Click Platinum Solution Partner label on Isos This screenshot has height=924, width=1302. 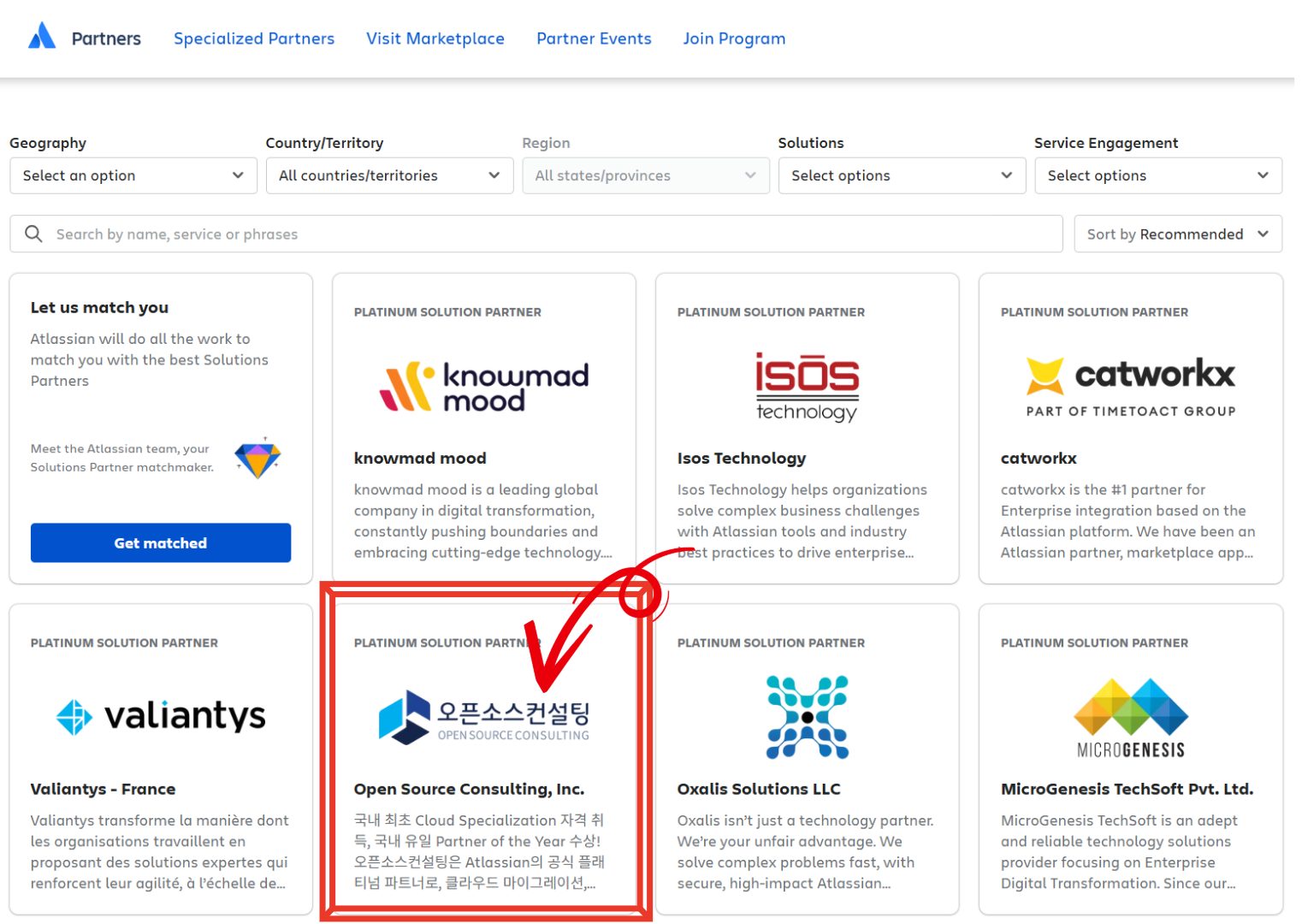point(771,312)
